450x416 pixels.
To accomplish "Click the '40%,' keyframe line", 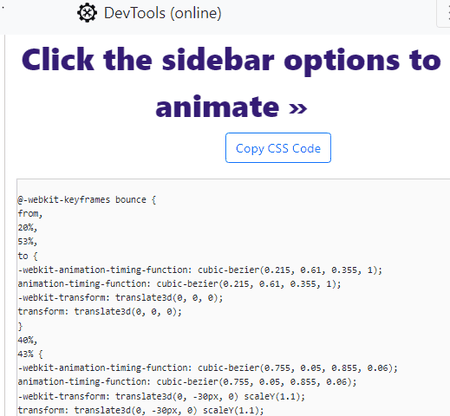I will tap(28, 340).
